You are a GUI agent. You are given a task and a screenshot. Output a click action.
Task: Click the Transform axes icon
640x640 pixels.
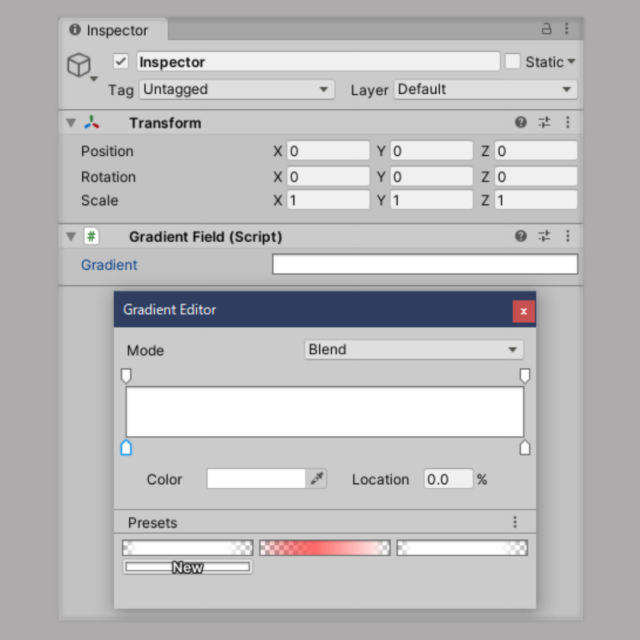(x=92, y=122)
